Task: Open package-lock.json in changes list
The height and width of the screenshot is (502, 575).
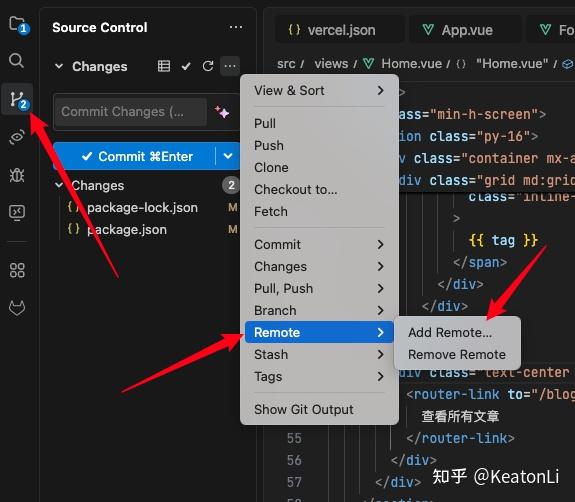Action: (x=142, y=208)
